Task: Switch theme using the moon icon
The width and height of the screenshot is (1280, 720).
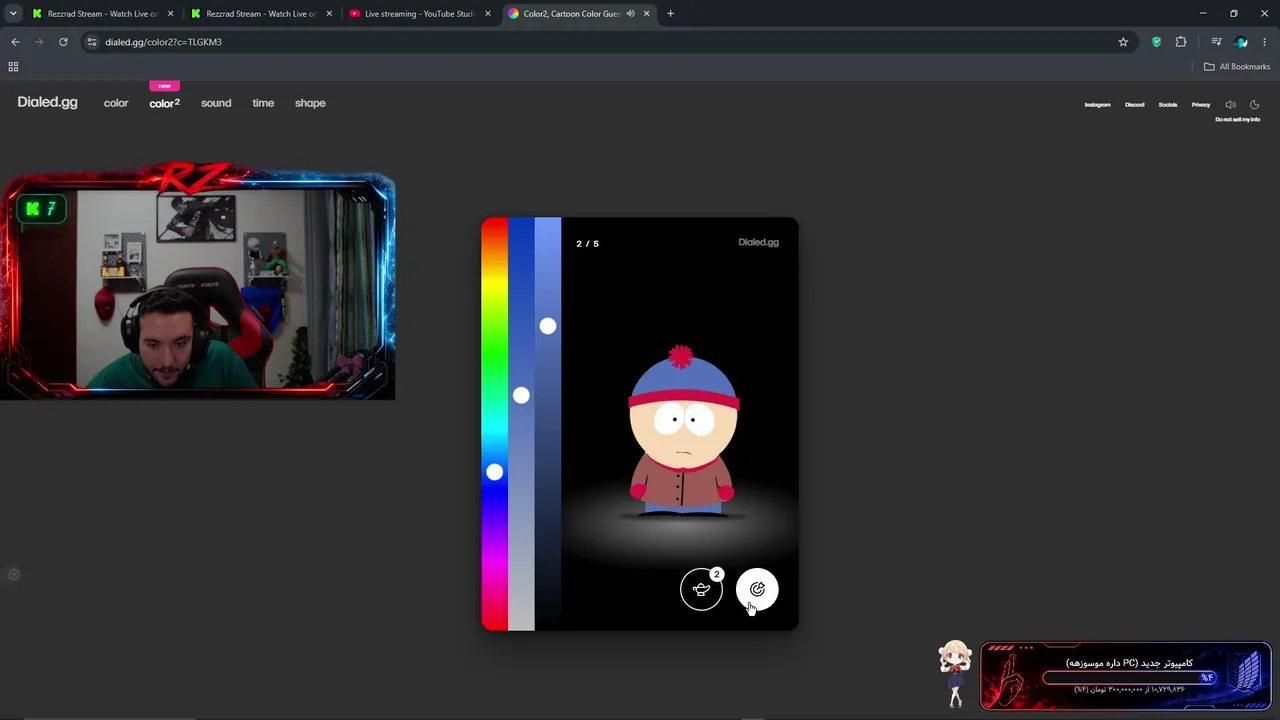Action: tap(1254, 104)
